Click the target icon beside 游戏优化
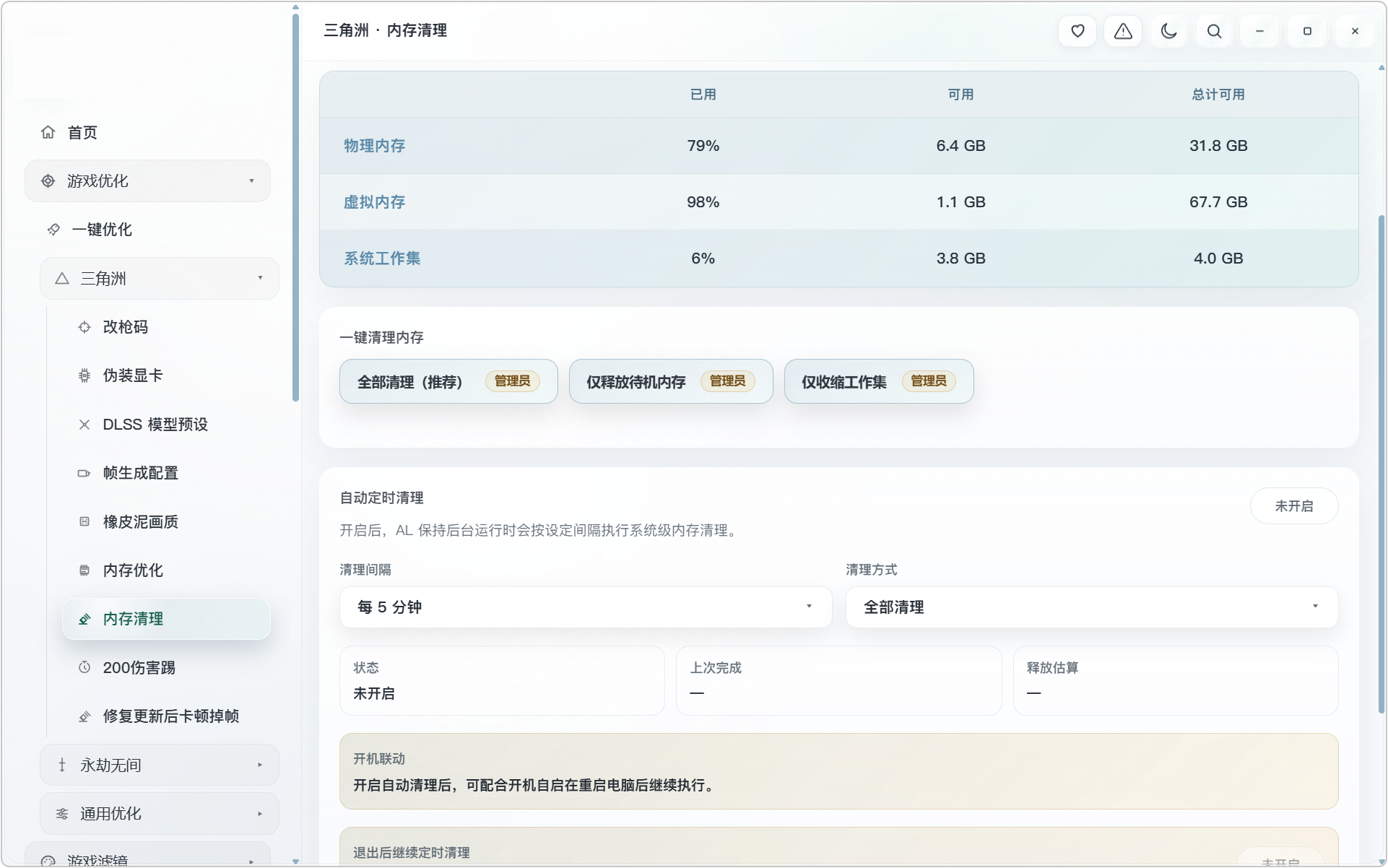Viewport: 1388px width, 868px height. coord(48,181)
